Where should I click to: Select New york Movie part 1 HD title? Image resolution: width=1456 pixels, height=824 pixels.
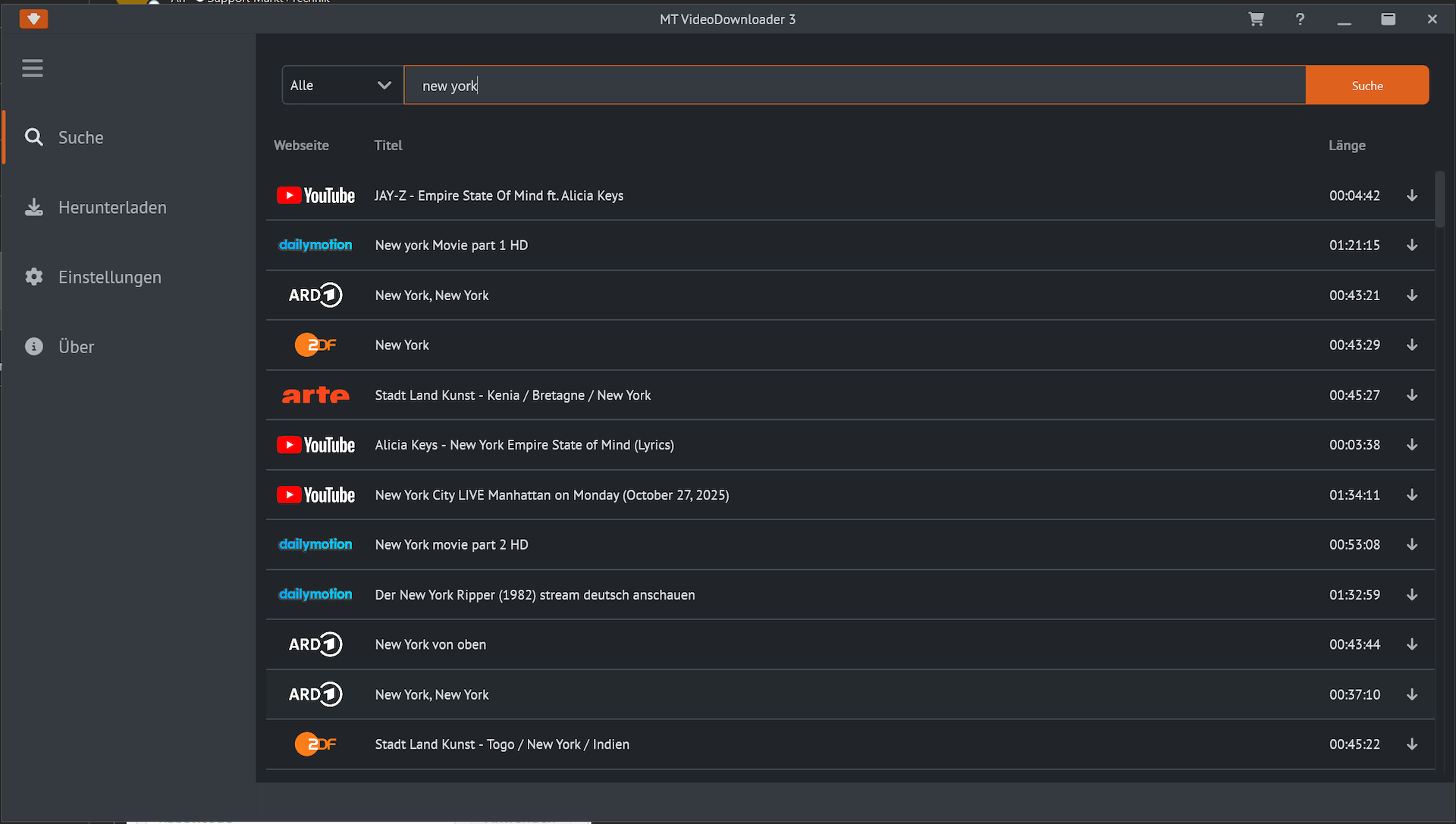[451, 246]
